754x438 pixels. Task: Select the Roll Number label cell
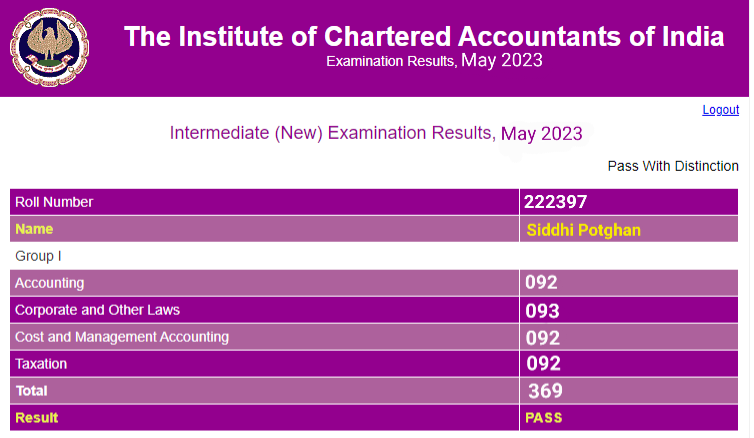coord(54,202)
